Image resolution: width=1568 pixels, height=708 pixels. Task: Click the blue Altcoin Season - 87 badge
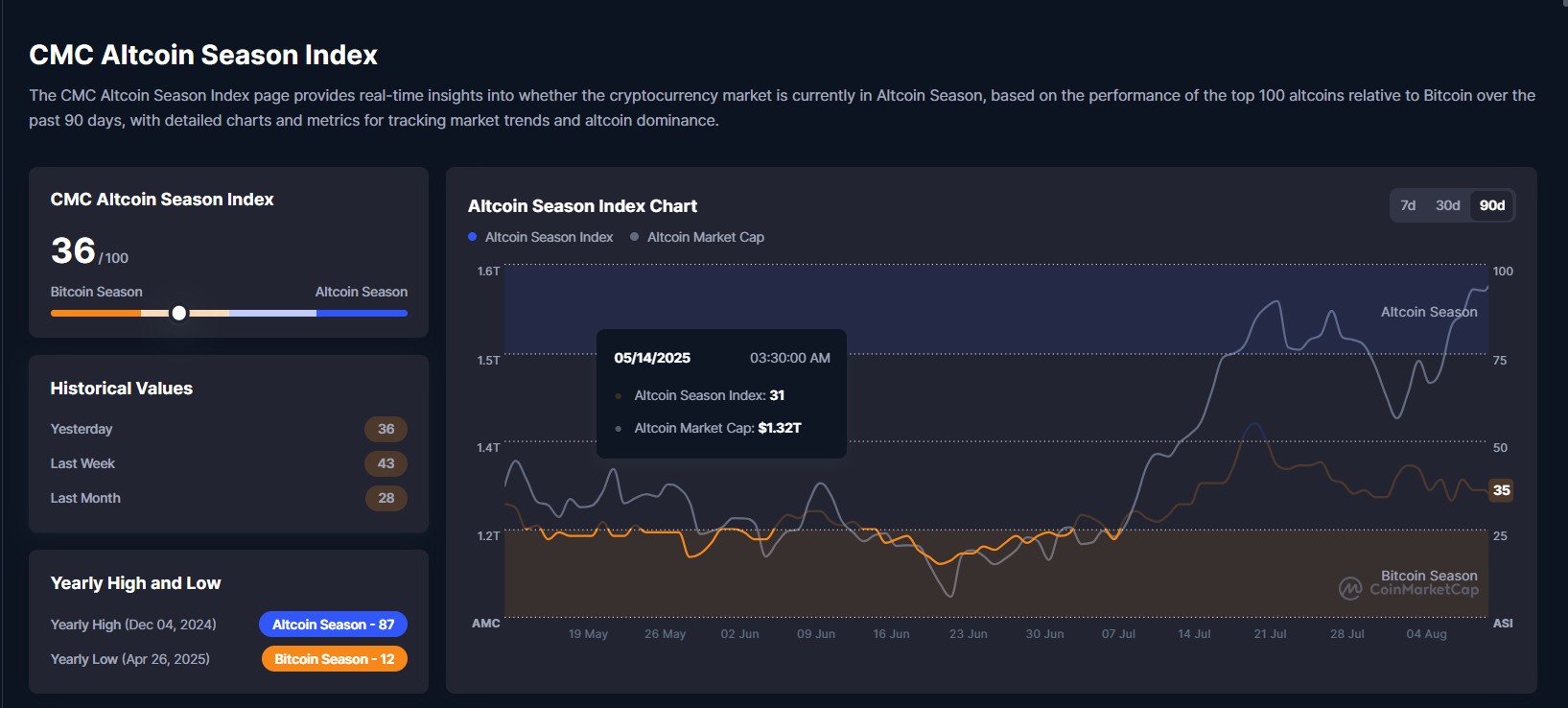point(333,625)
